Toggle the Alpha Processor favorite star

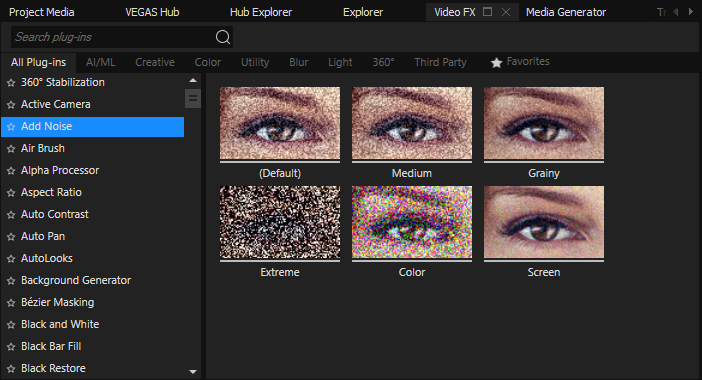(x=11, y=171)
